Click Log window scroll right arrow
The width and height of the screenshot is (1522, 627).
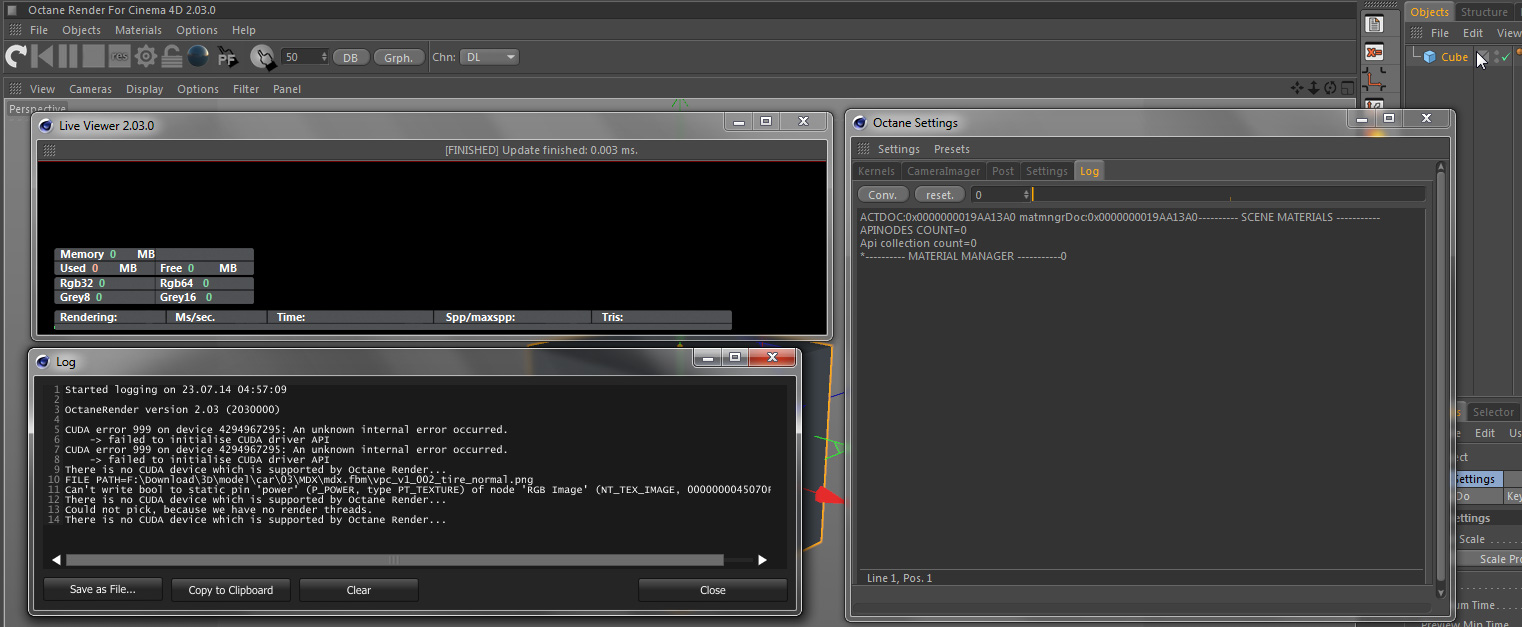762,560
